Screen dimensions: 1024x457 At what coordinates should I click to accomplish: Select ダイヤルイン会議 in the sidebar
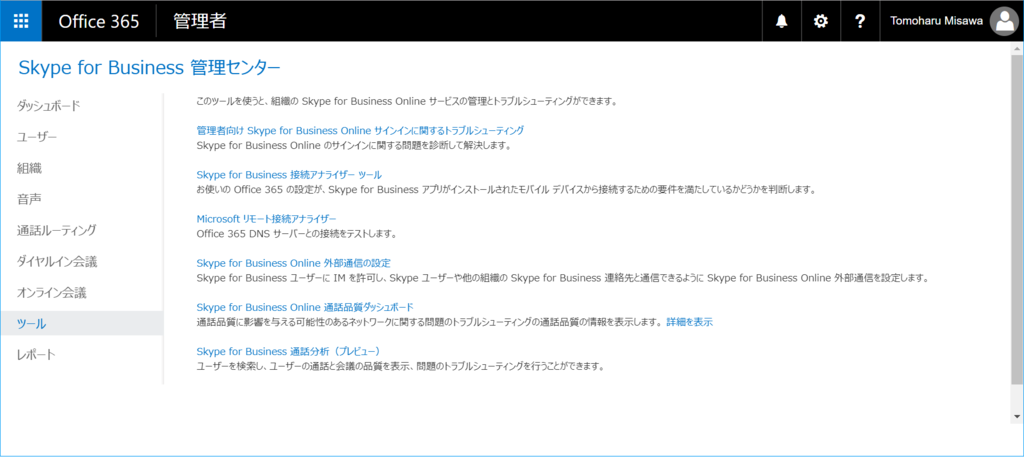pyautogui.click(x=57, y=261)
